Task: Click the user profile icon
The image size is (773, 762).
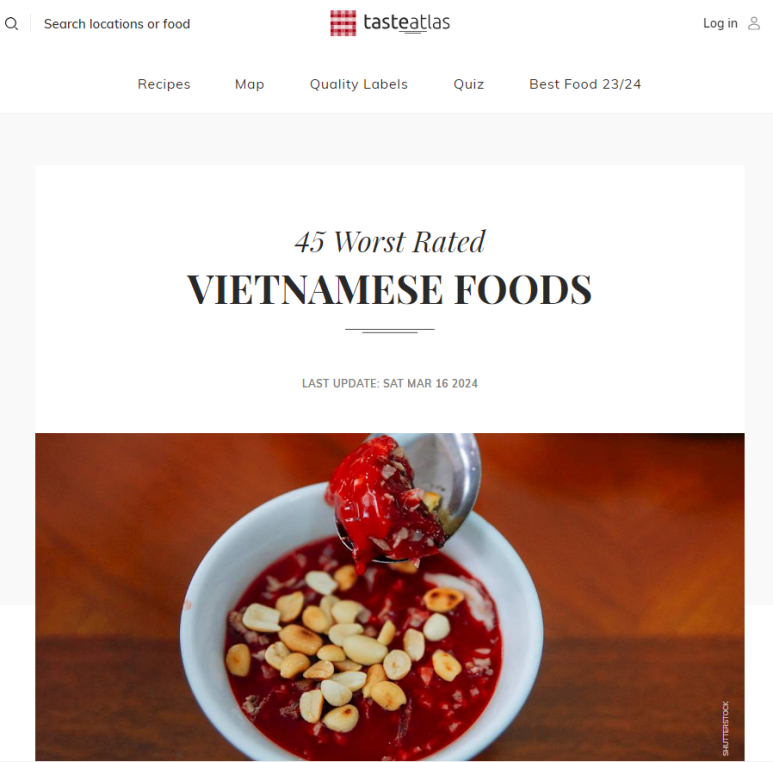Action: pyautogui.click(x=754, y=23)
